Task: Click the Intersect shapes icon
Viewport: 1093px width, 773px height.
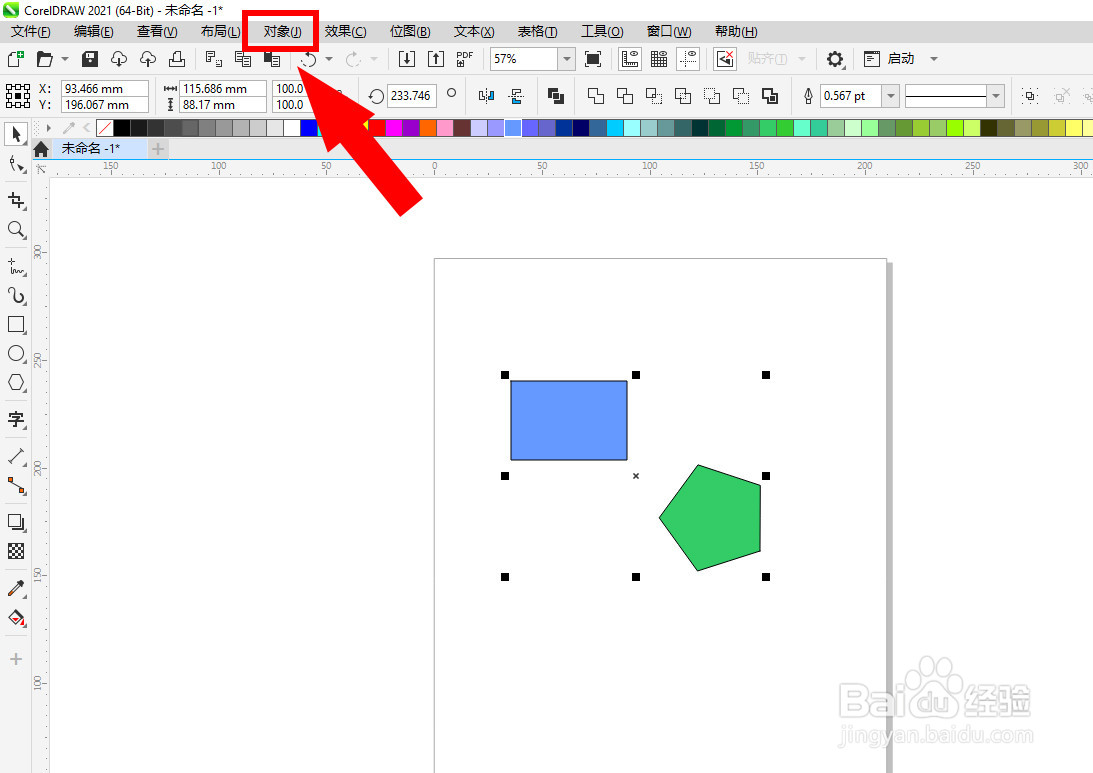Action: click(x=654, y=95)
